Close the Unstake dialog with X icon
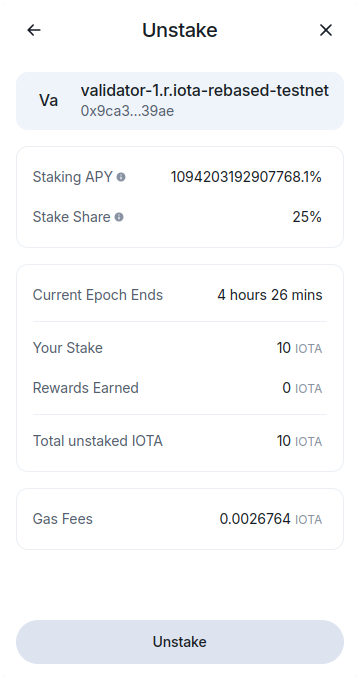The image size is (360, 680). [326, 30]
